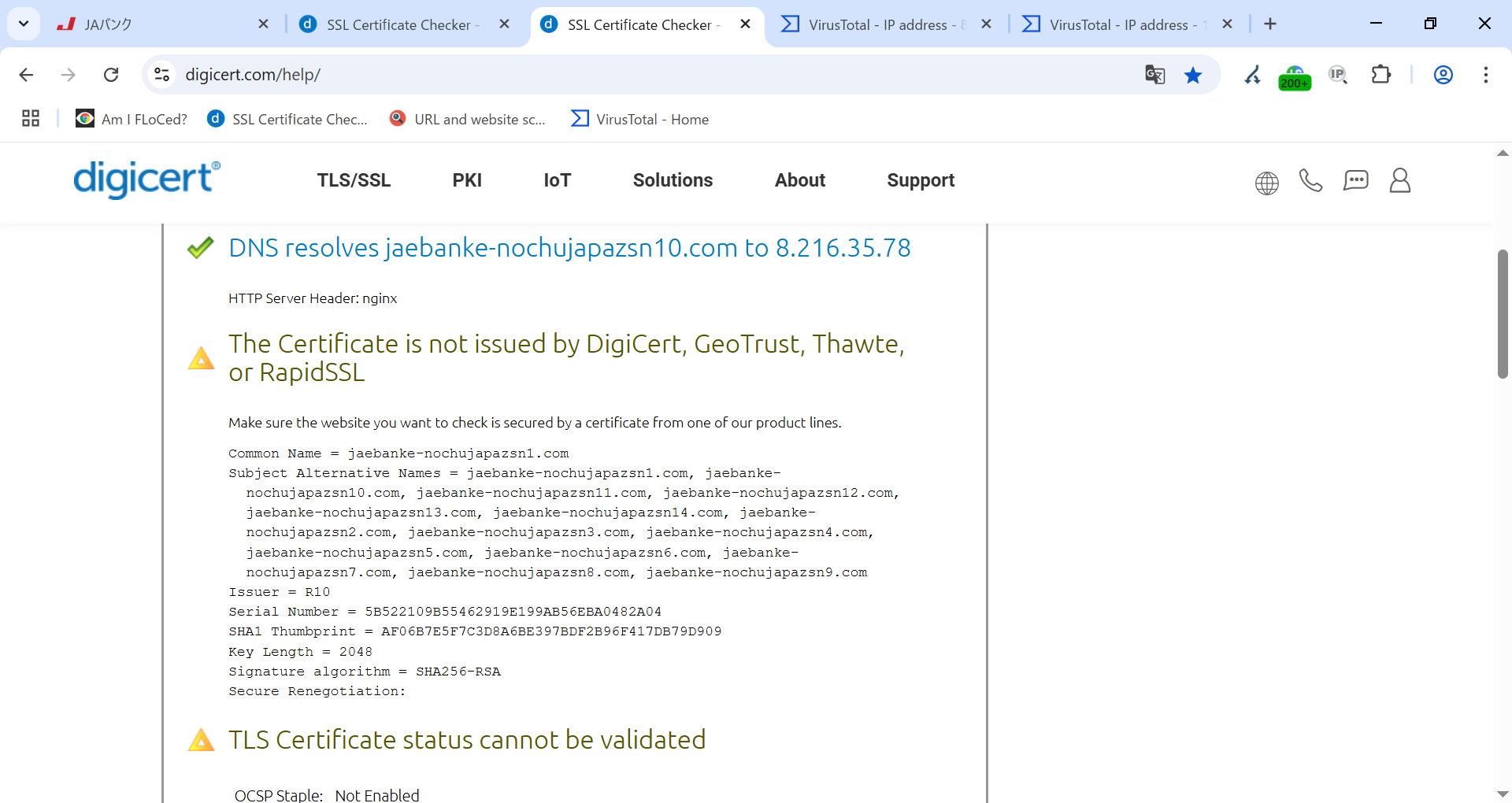Screen dimensions: 1512x803
Task: Open the About navigation menu
Action: point(800,180)
